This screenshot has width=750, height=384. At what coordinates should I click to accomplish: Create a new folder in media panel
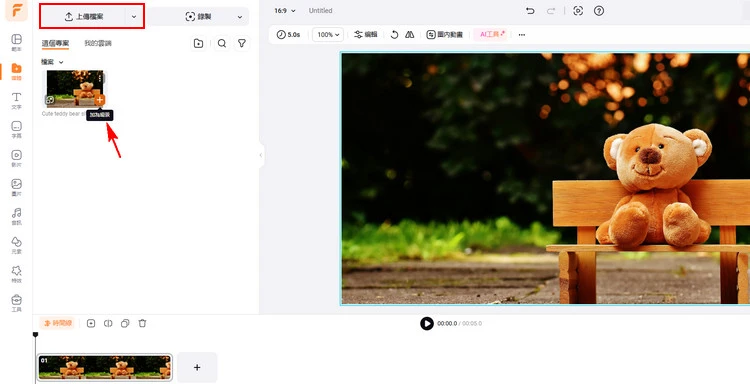click(x=198, y=44)
